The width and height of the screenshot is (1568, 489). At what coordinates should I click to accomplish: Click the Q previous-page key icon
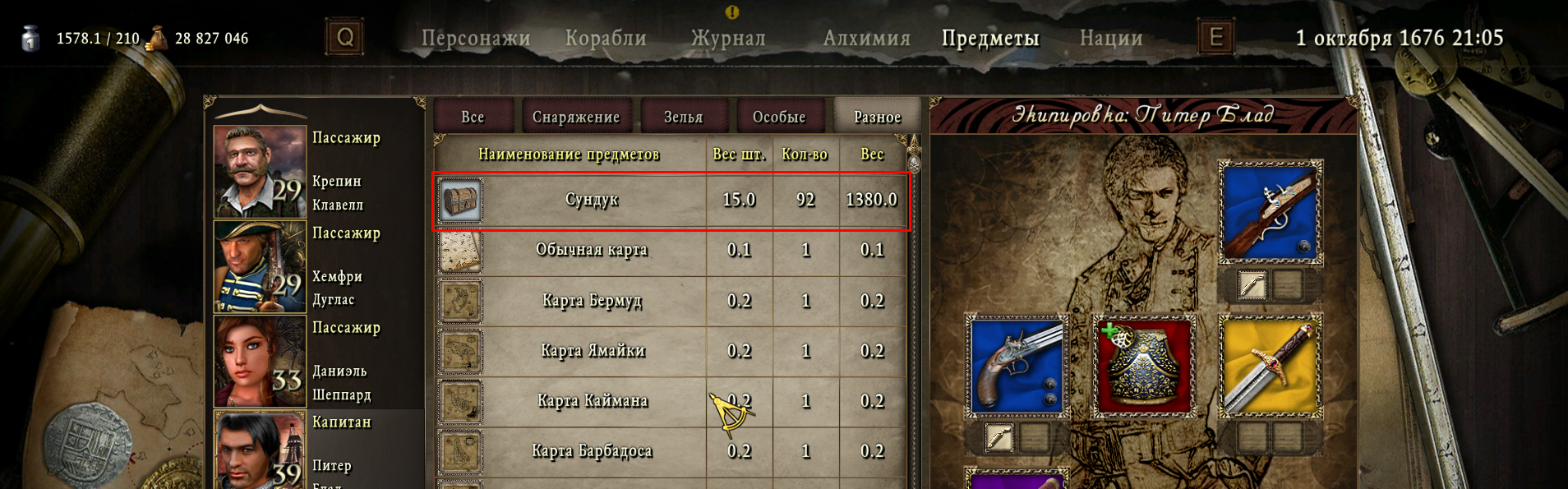[344, 37]
